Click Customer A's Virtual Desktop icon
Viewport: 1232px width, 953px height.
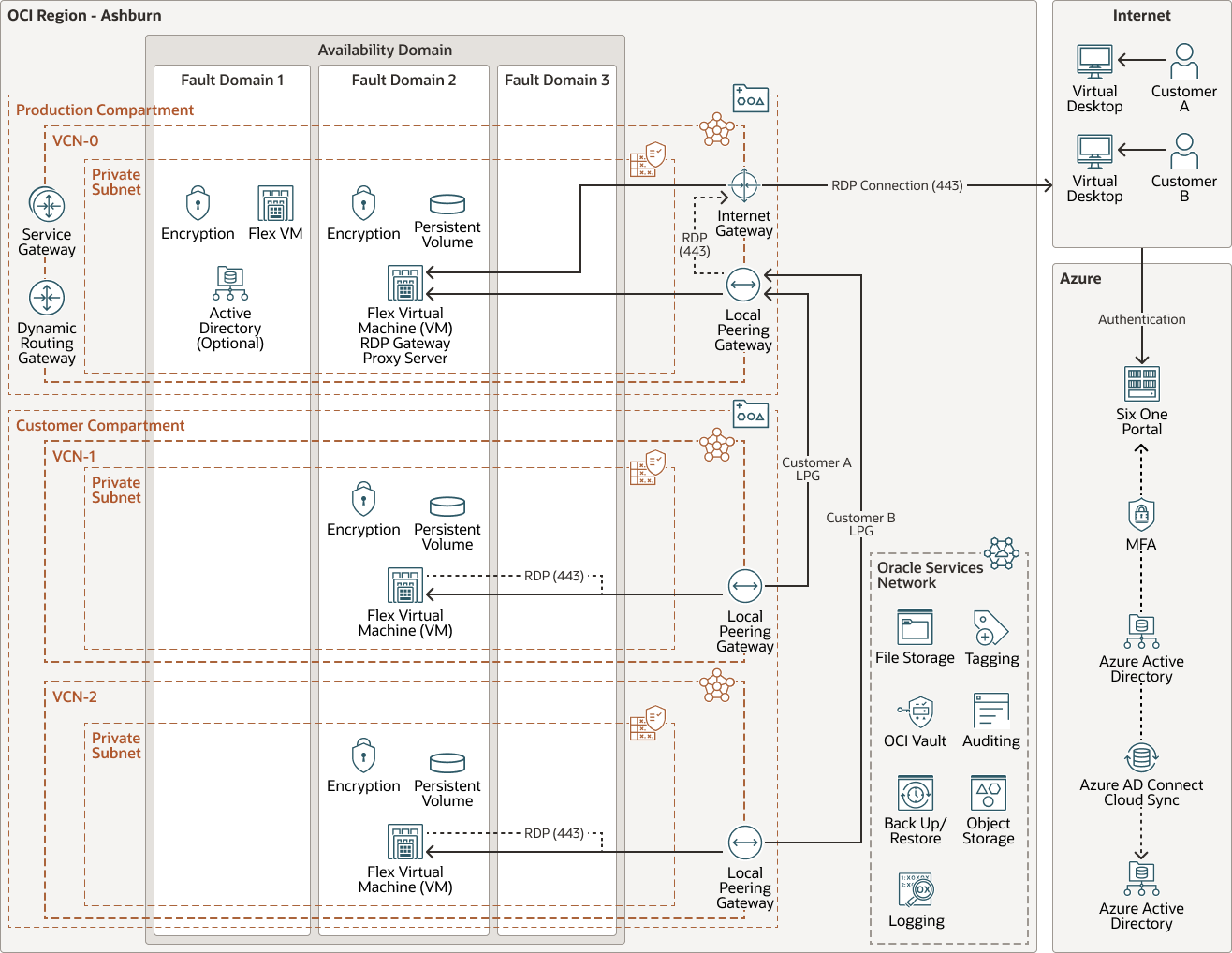coord(1093,59)
